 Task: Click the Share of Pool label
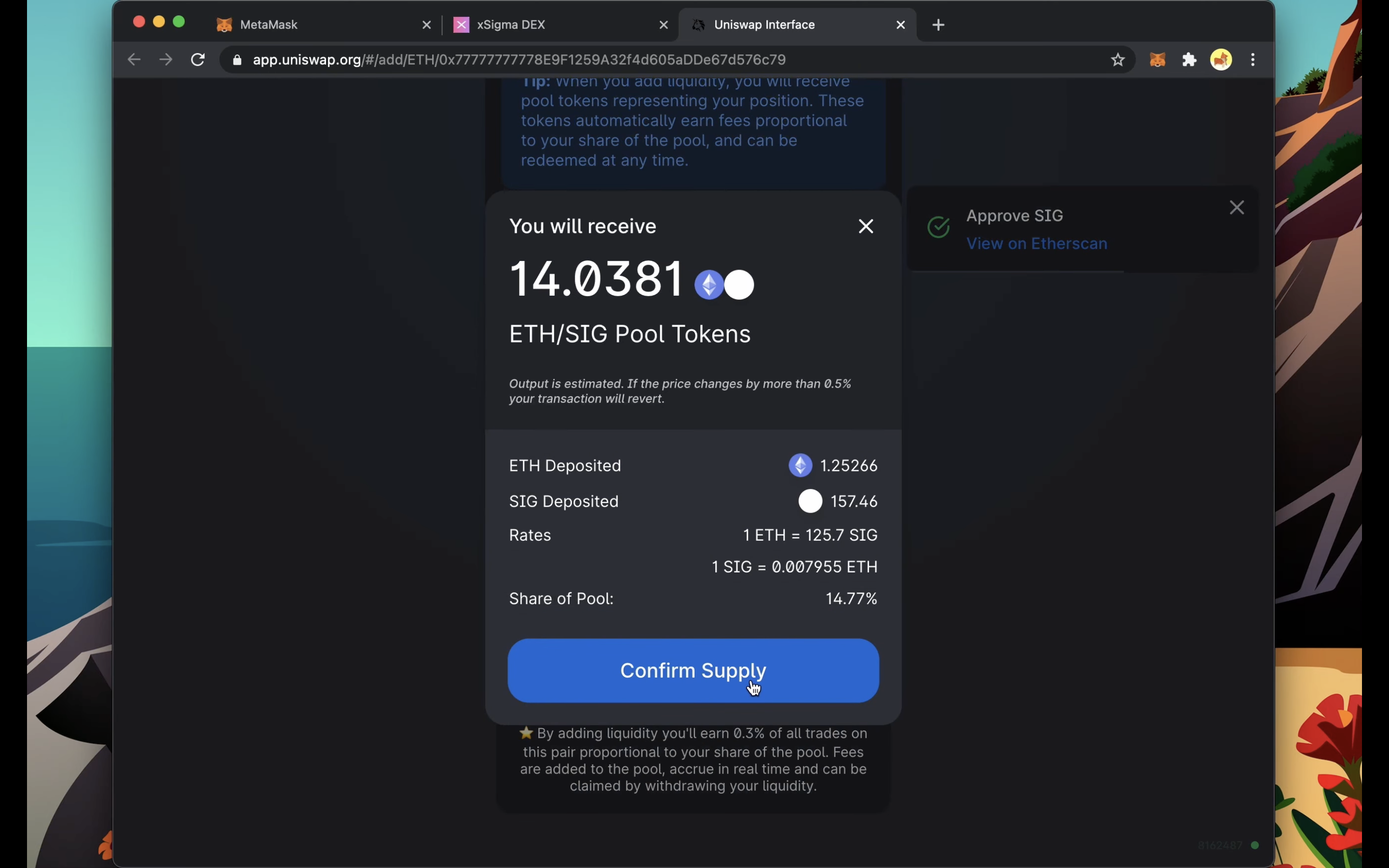561,599
